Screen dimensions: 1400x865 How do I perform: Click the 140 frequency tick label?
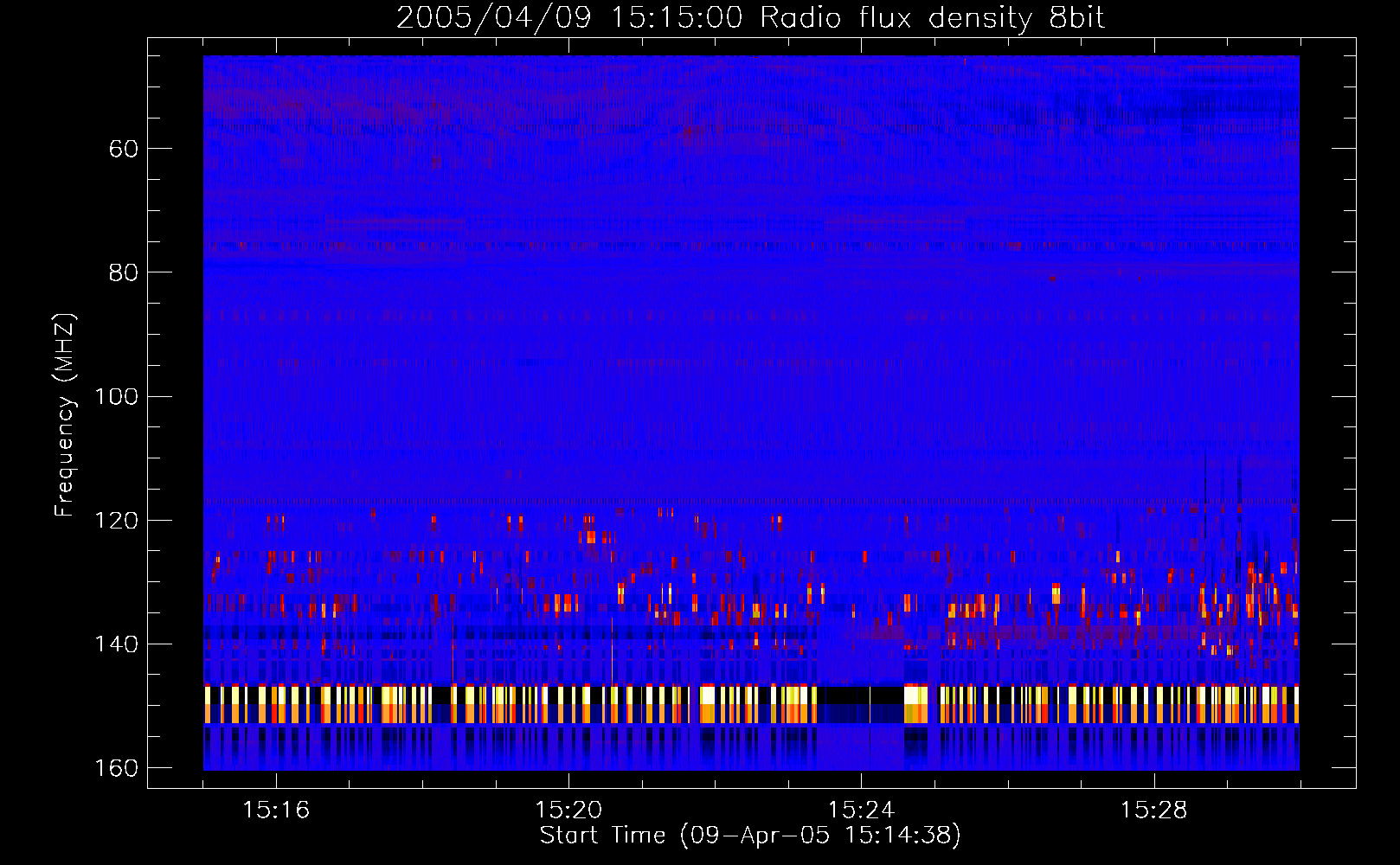pos(117,644)
